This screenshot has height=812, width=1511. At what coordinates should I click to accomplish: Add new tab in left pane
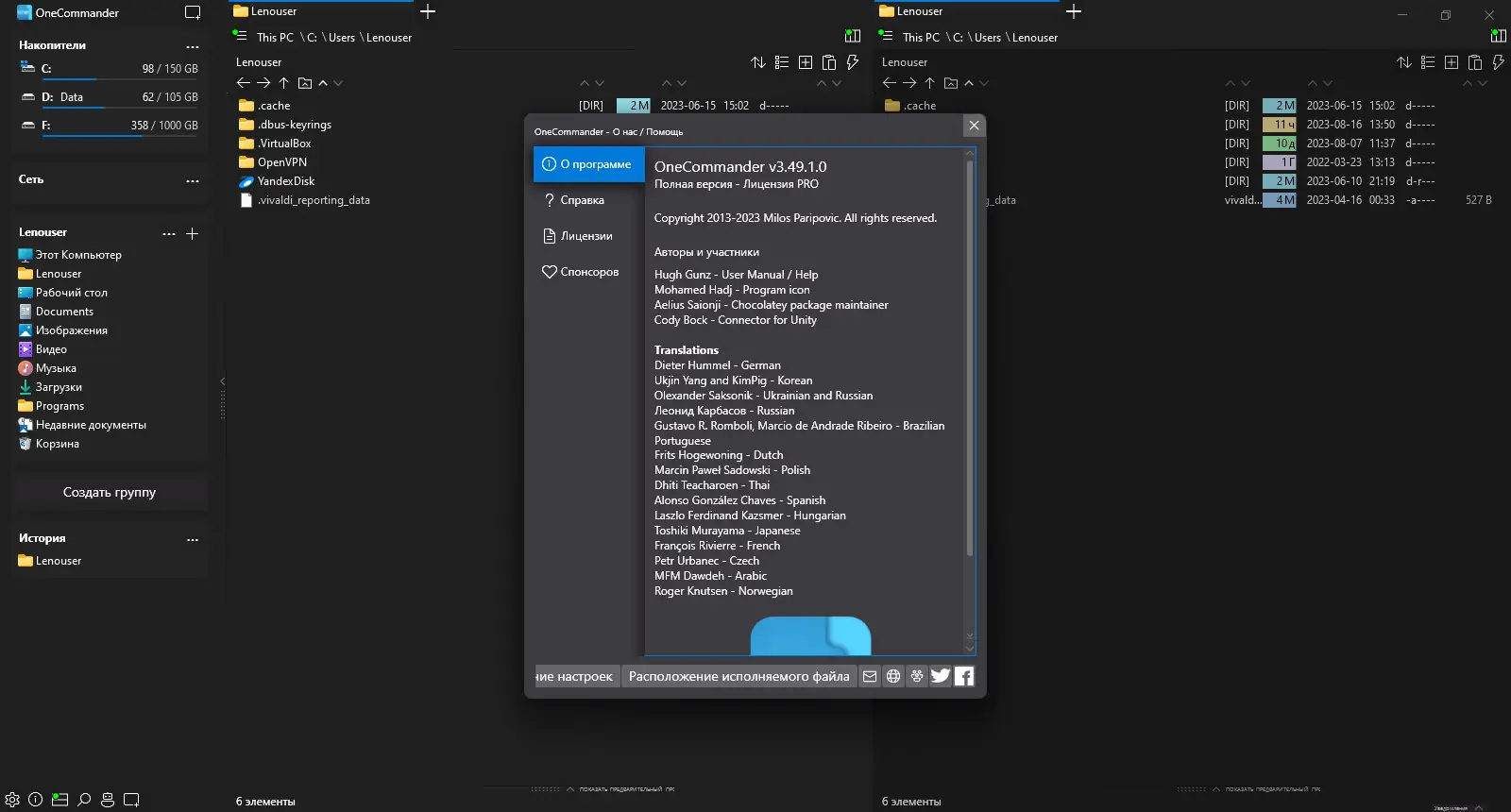coord(428,11)
